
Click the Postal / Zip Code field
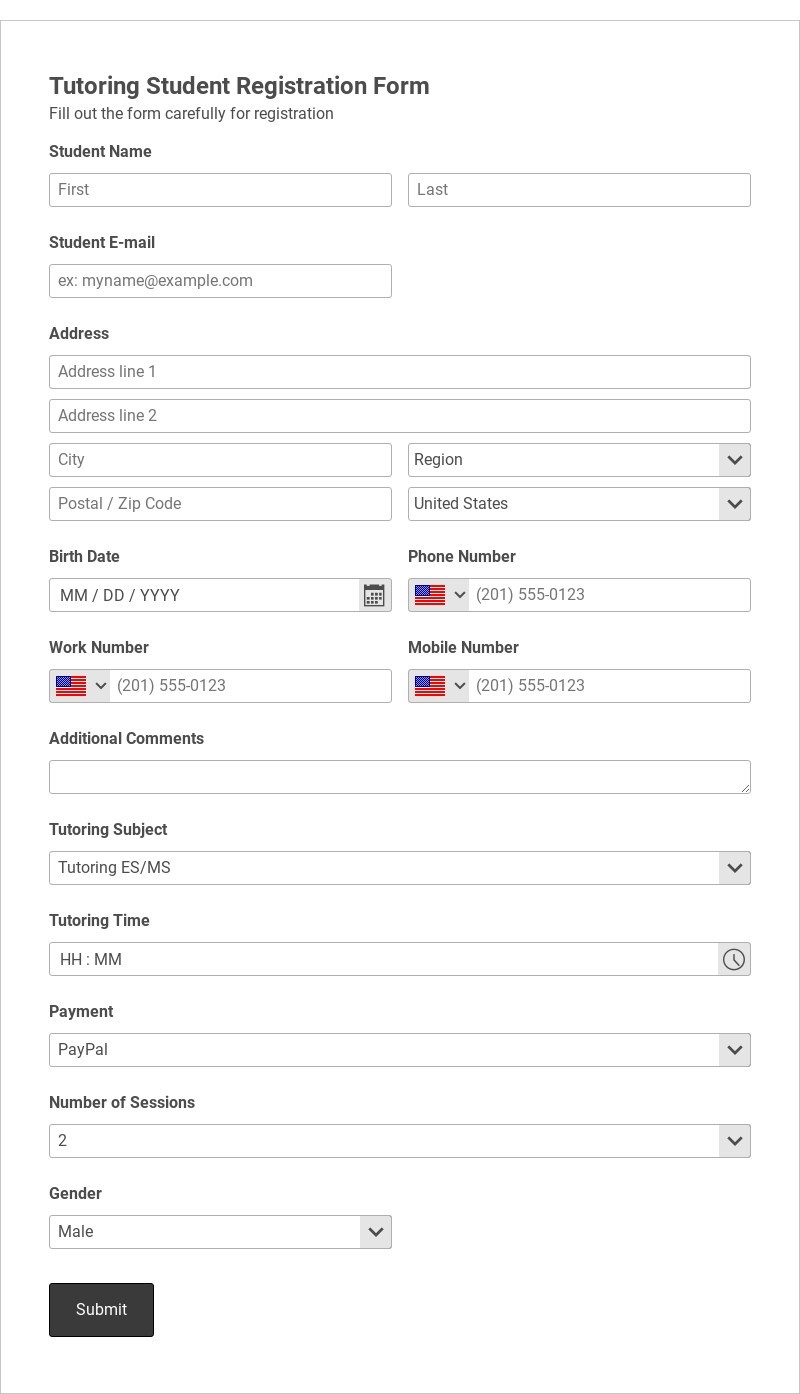pos(220,504)
